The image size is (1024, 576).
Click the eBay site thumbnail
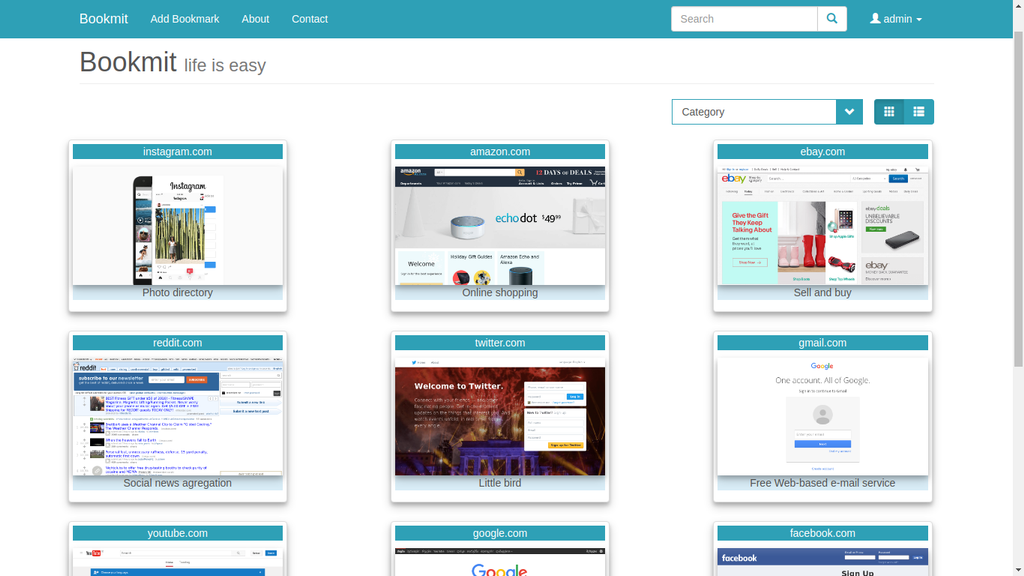(x=822, y=226)
